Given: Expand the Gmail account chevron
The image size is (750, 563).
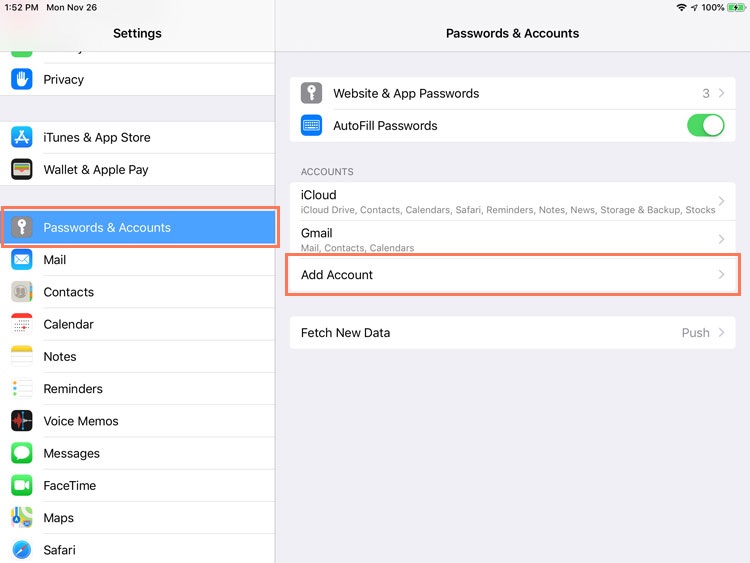Looking at the screenshot, I should click(x=722, y=239).
